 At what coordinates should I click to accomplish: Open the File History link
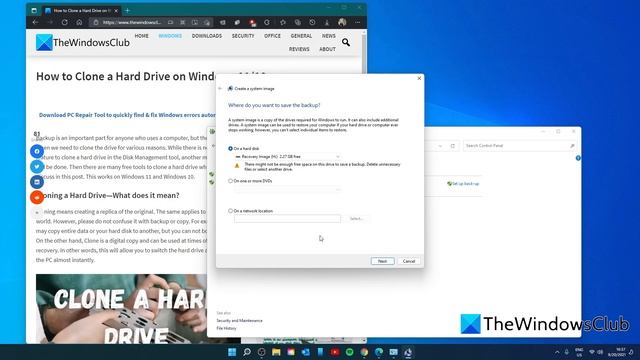coord(226,329)
